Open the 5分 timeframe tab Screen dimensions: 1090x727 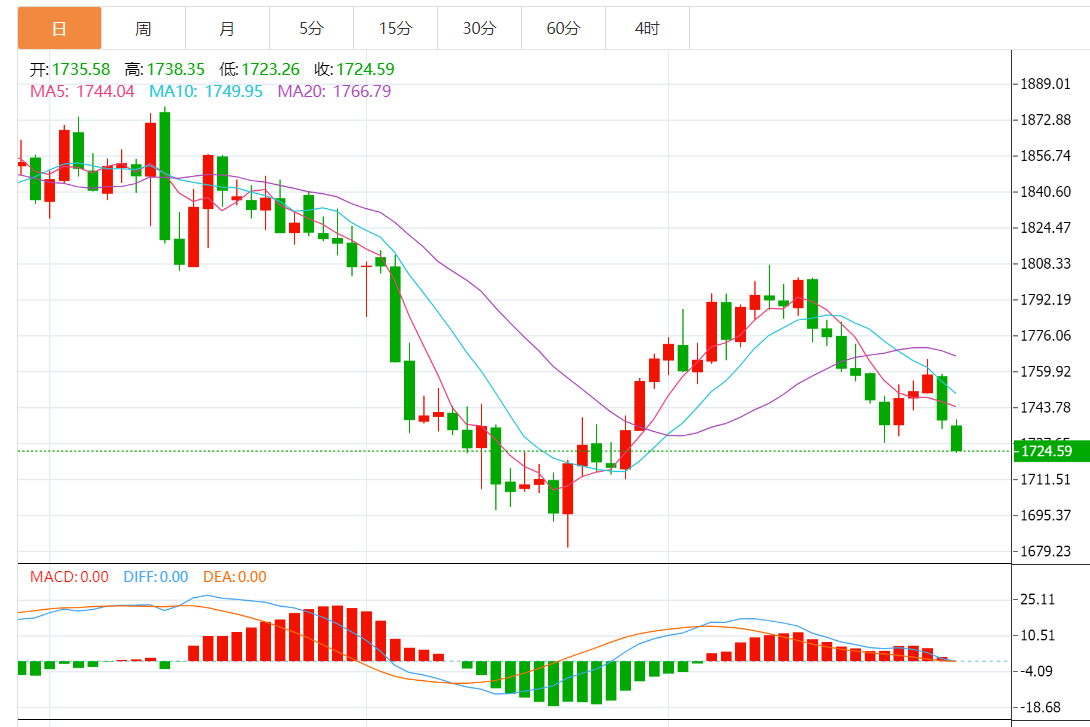point(311,28)
